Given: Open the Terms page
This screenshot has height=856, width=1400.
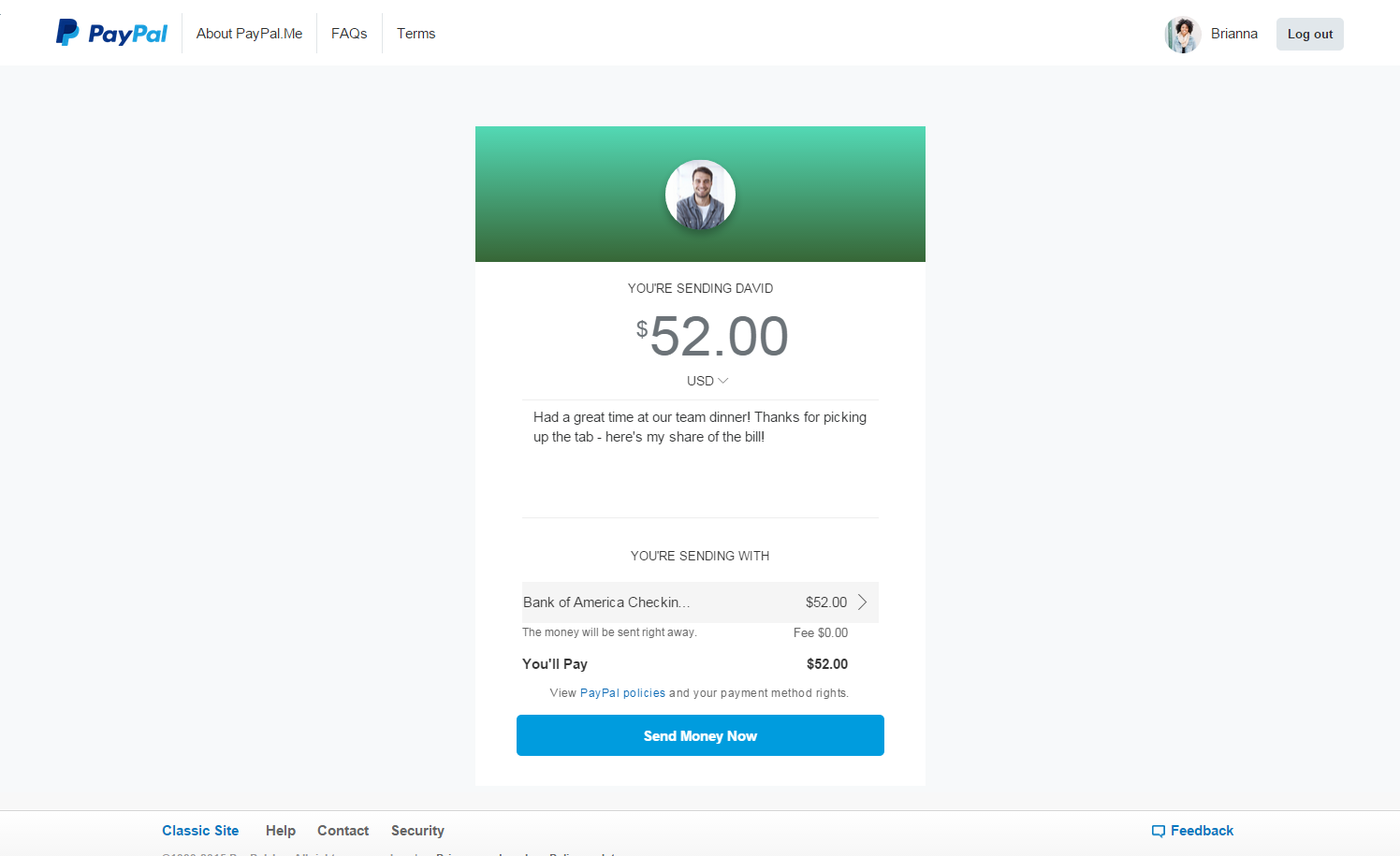Looking at the screenshot, I should [416, 34].
